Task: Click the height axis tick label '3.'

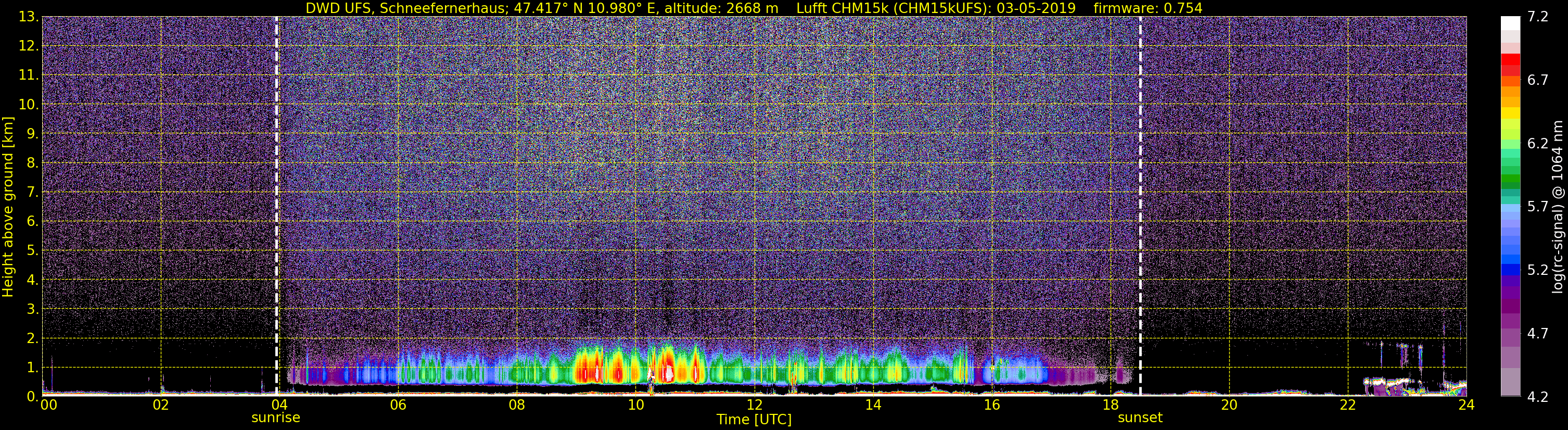Action: click(x=32, y=309)
